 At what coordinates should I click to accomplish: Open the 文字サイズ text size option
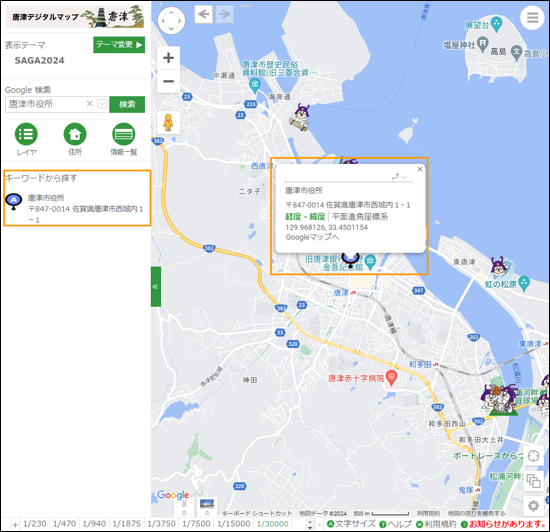(351, 524)
